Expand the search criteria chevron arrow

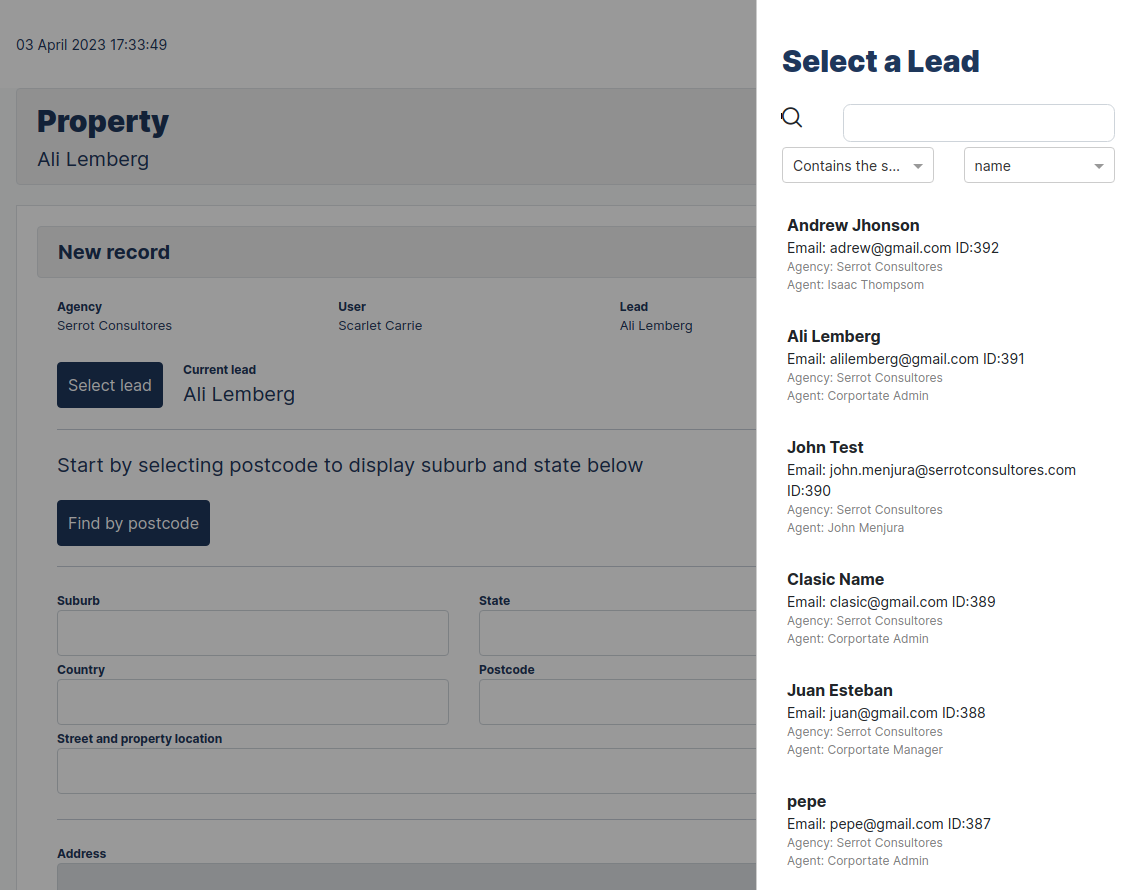tap(919, 165)
